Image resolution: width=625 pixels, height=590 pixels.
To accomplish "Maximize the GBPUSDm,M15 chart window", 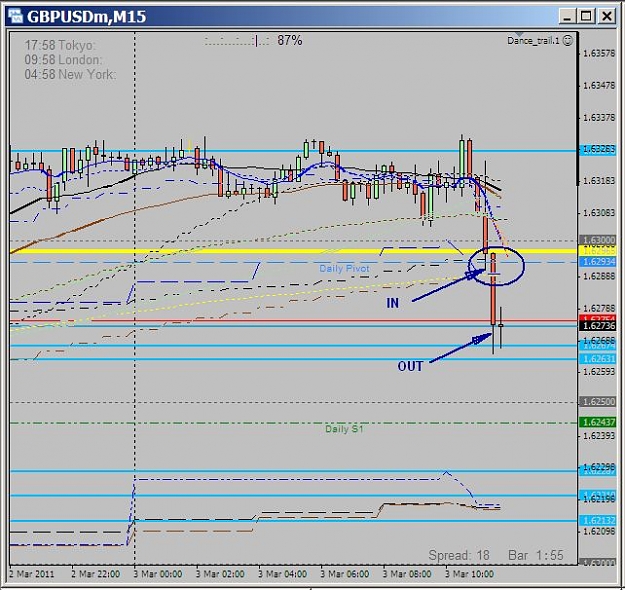I will pyautogui.click(x=586, y=16).
